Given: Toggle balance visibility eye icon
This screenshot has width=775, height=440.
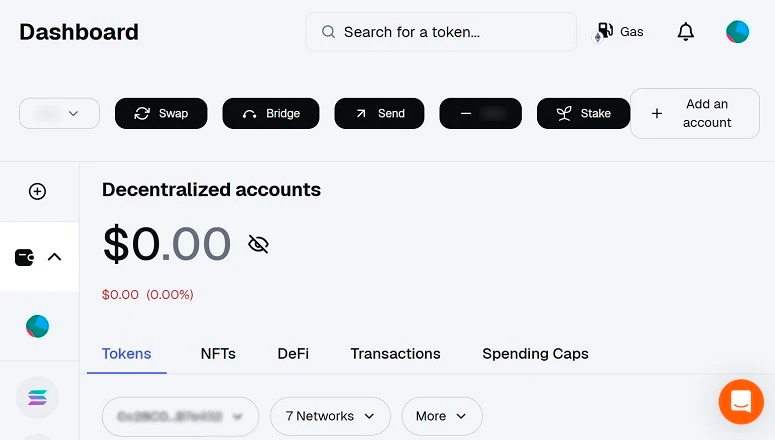Looking at the screenshot, I should 258,244.
